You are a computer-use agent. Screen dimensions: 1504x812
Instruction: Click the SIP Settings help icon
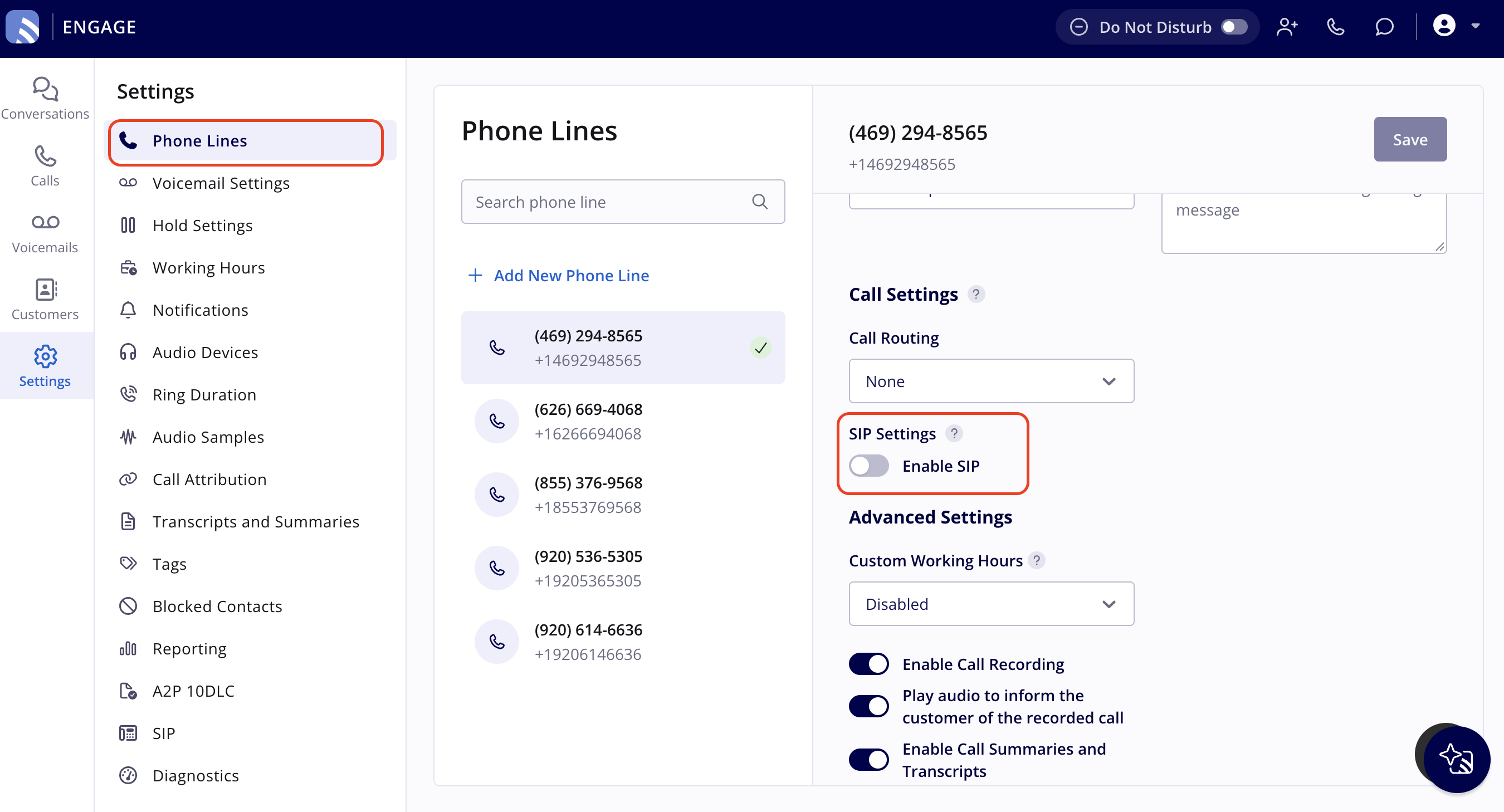tap(954, 433)
